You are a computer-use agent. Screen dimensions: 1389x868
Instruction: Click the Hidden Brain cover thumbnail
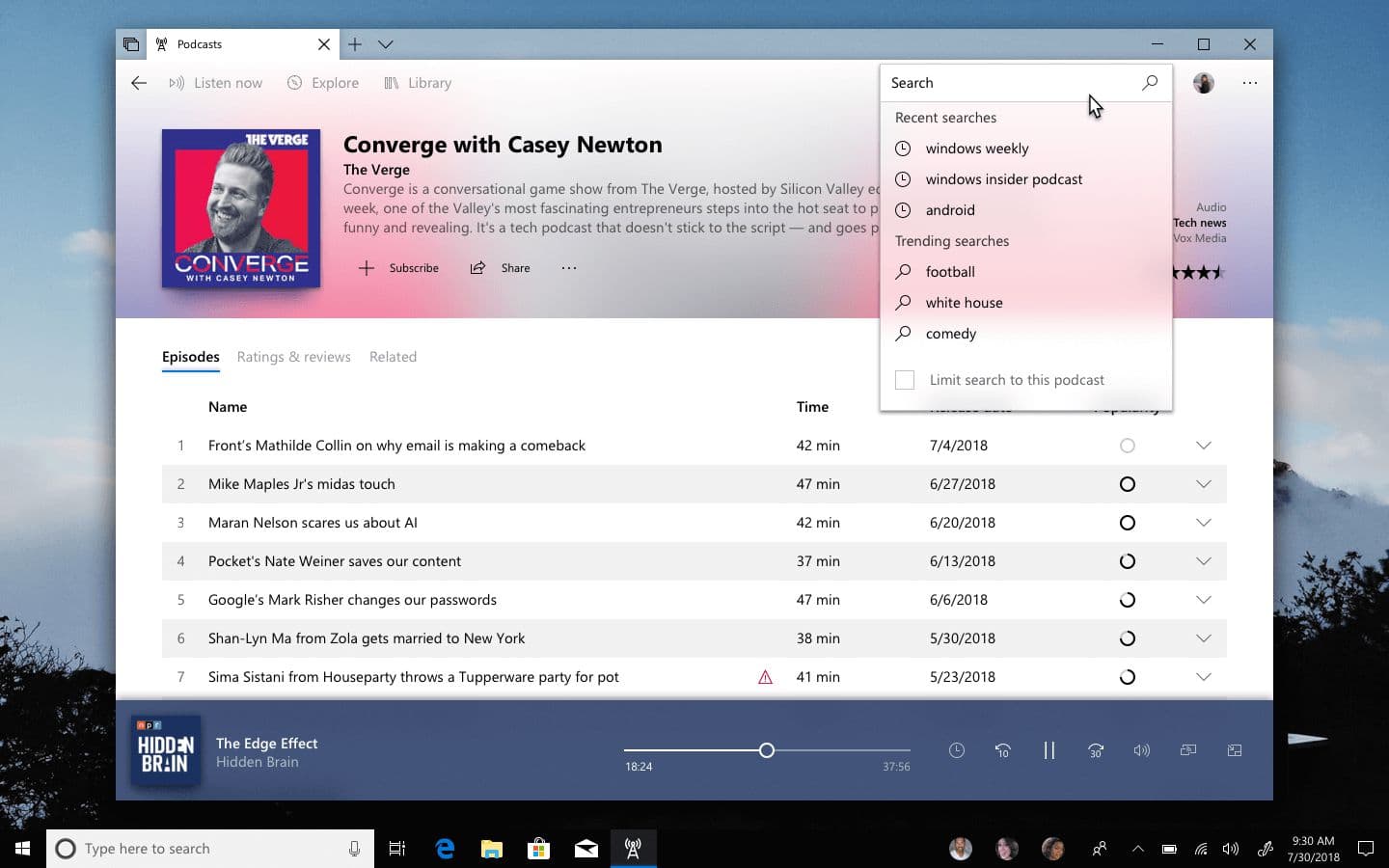coord(166,750)
